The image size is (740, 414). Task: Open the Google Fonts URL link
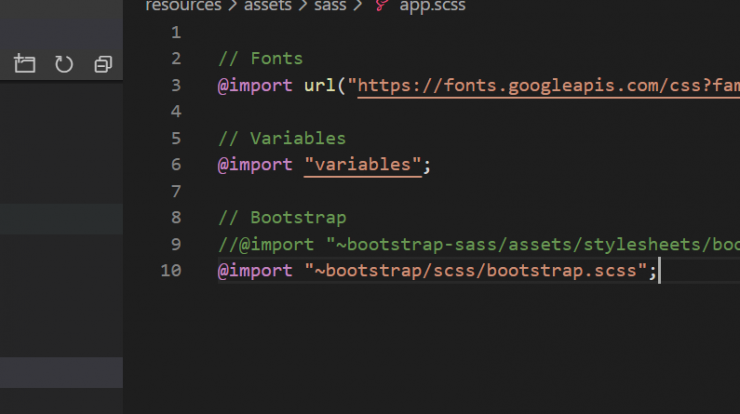pos(548,86)
